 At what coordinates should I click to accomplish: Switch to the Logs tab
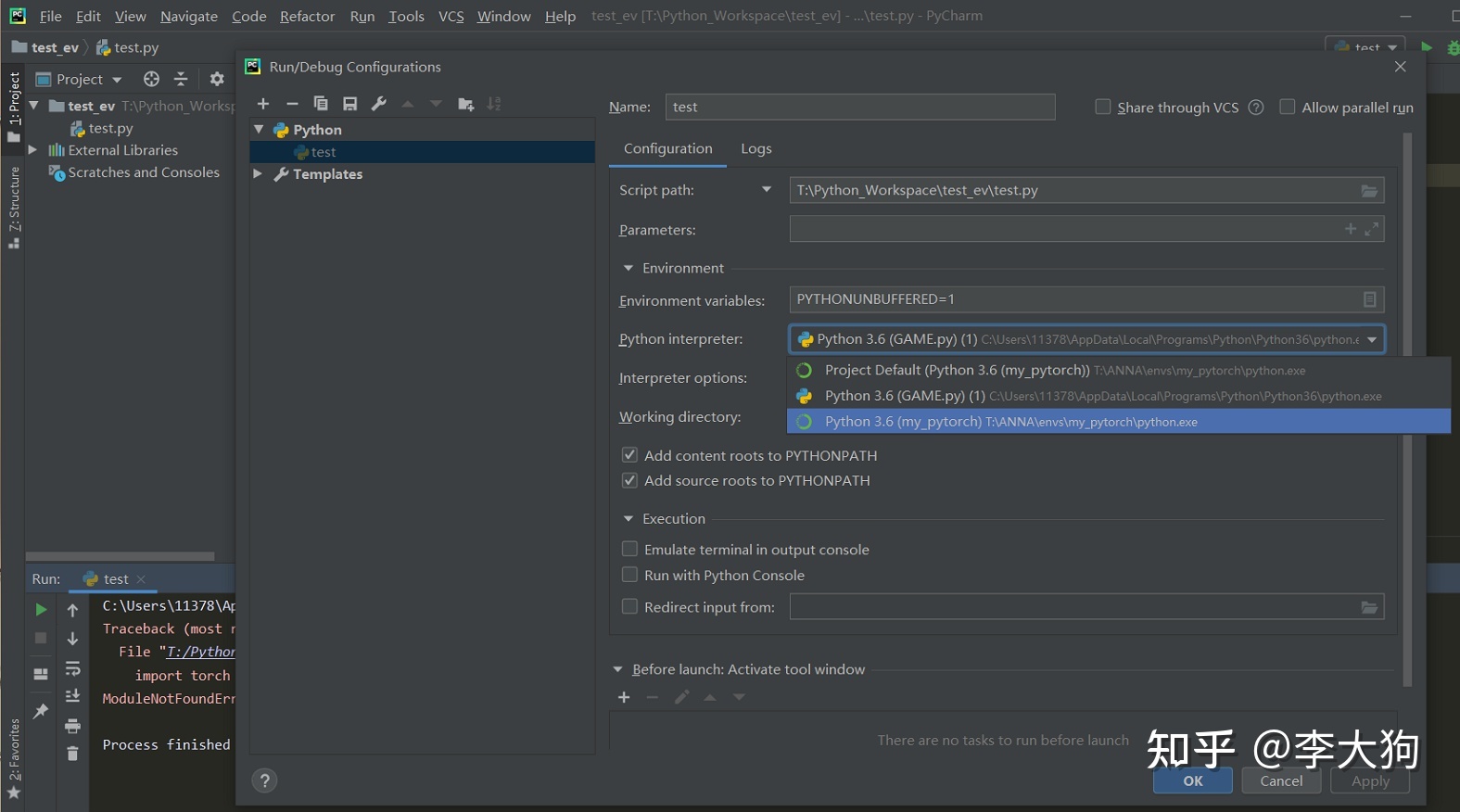pos(756,148)
